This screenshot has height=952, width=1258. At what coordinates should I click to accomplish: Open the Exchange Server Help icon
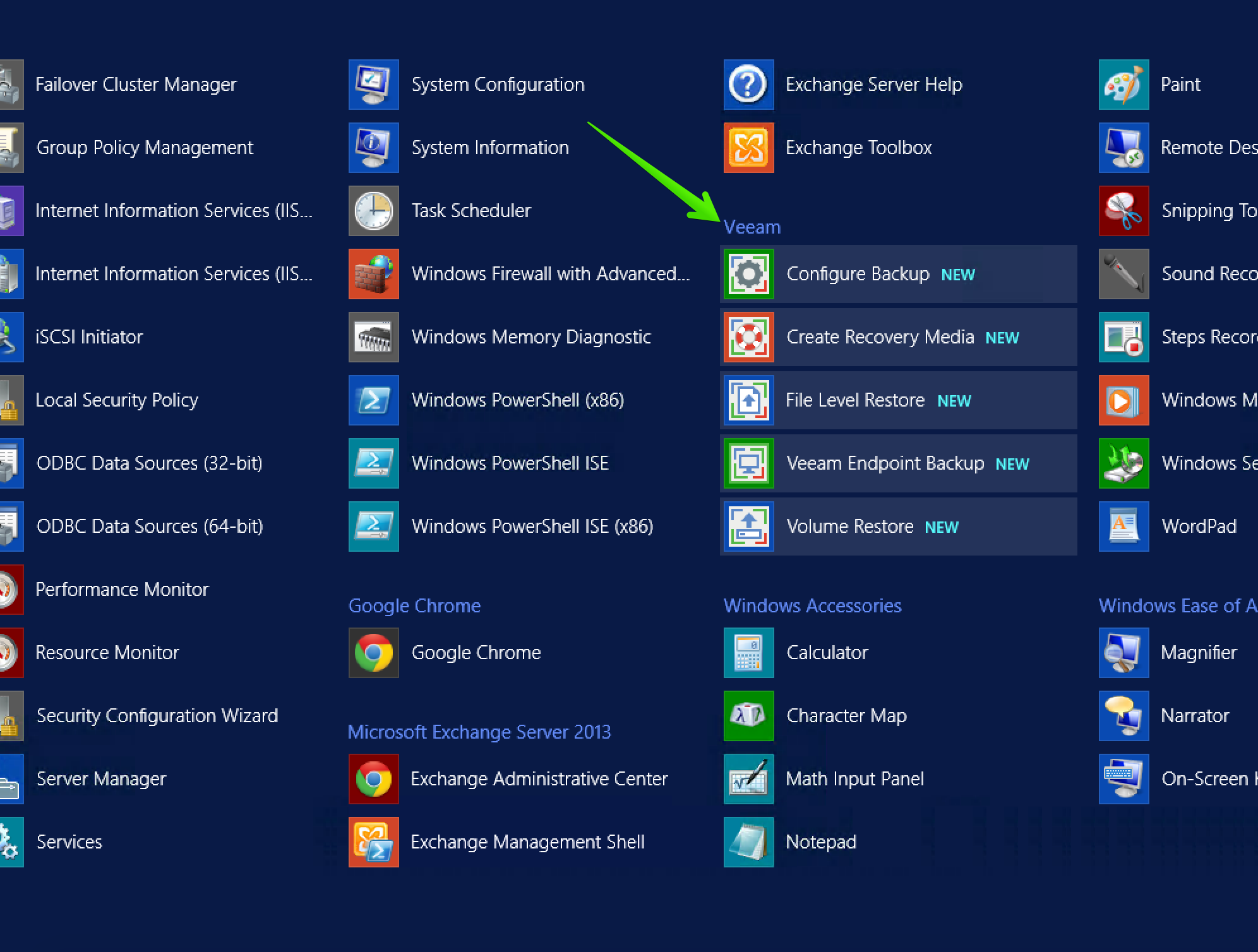748,85
